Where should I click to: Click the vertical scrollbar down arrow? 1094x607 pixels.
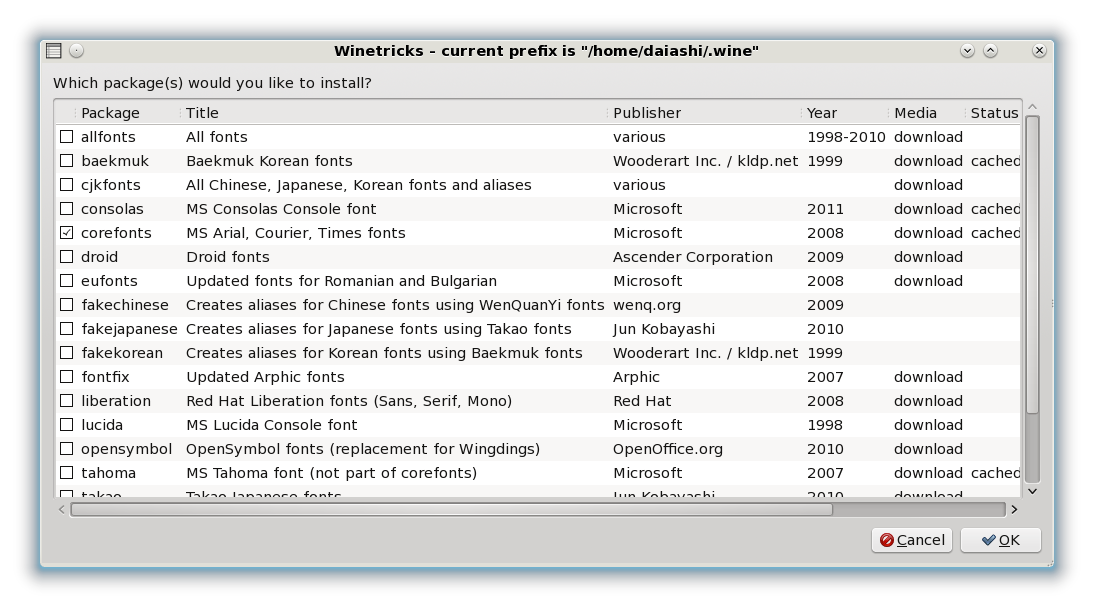pos(1033,491)
